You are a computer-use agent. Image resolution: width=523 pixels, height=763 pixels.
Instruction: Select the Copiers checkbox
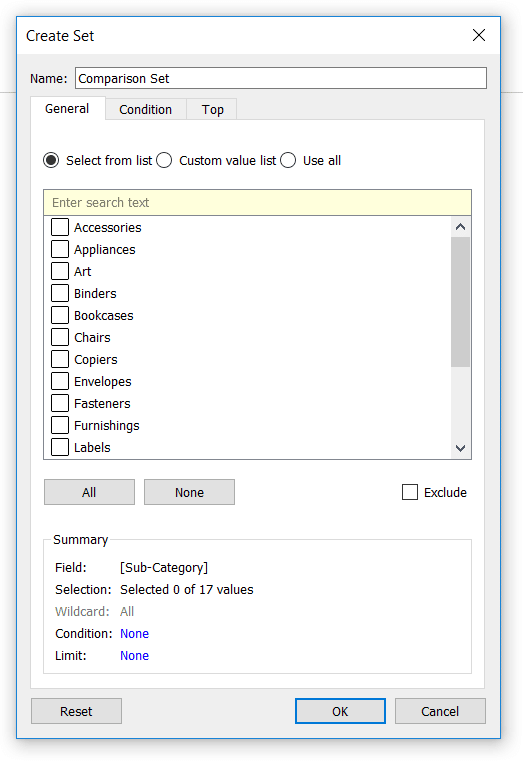coord(60,359)
